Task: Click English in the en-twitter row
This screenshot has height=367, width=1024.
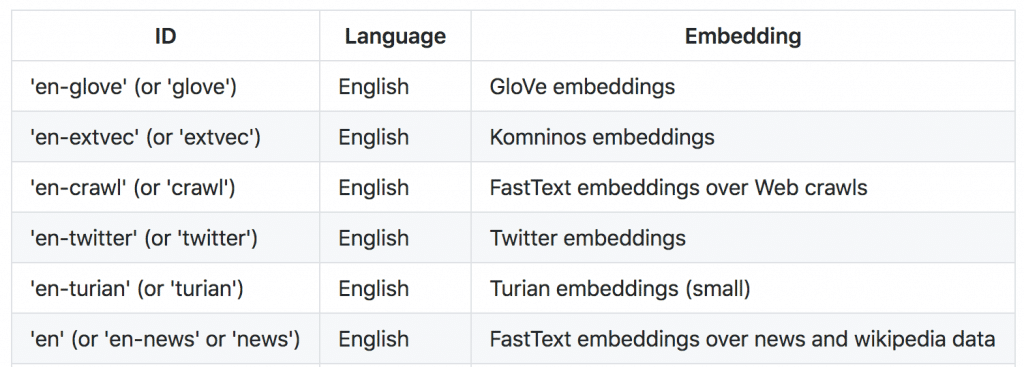Action: (374, 238)
